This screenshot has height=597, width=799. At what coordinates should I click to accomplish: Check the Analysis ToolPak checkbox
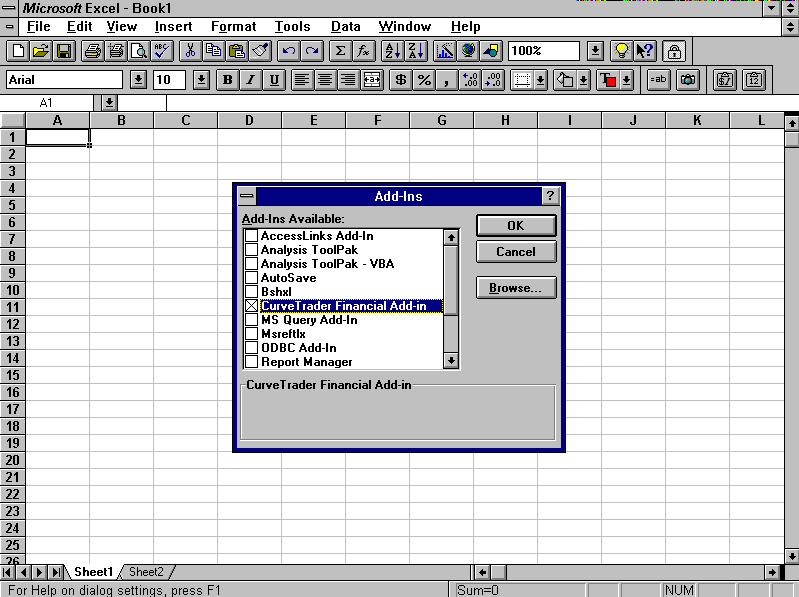tap(251, 250)
